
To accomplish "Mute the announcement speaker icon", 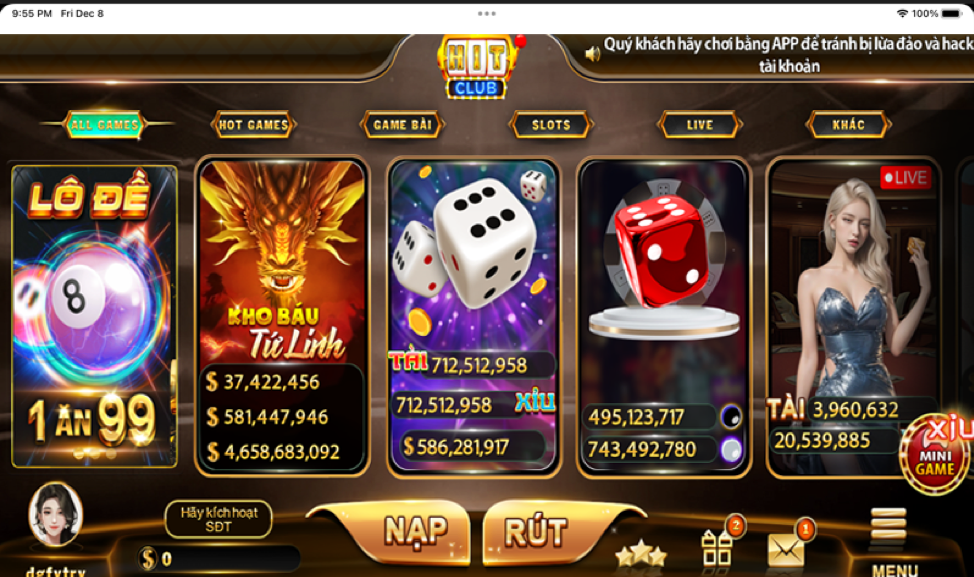I will [x=593, y=55].
